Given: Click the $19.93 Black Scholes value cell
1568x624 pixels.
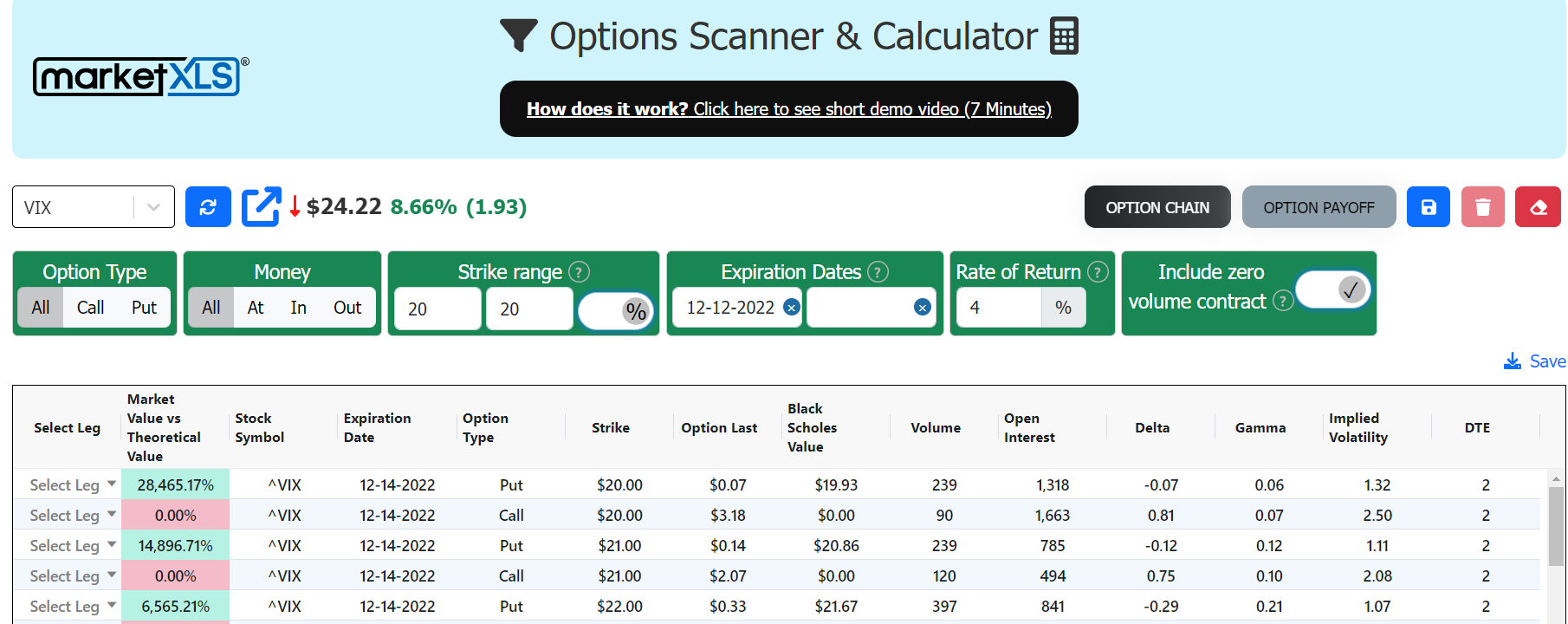Looking at the screenshot, I should (836, 484).
